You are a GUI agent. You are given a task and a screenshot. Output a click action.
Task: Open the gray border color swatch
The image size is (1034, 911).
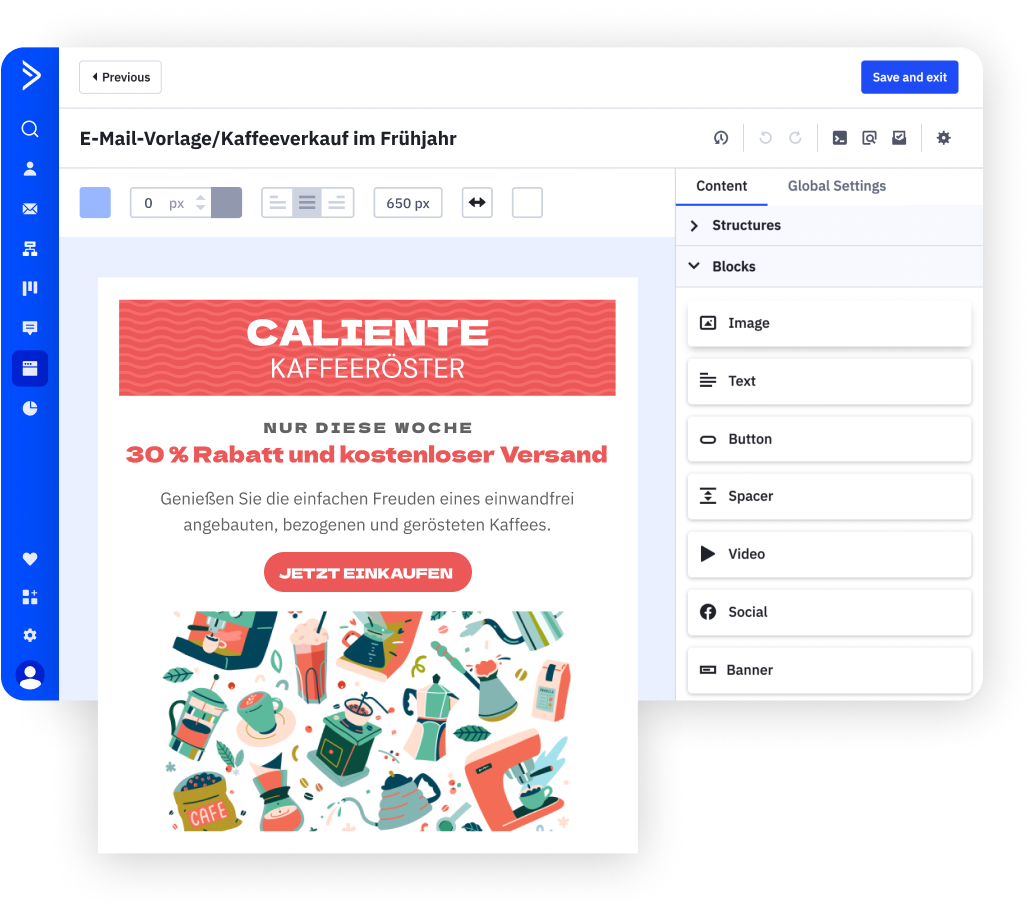click(226, 203)
